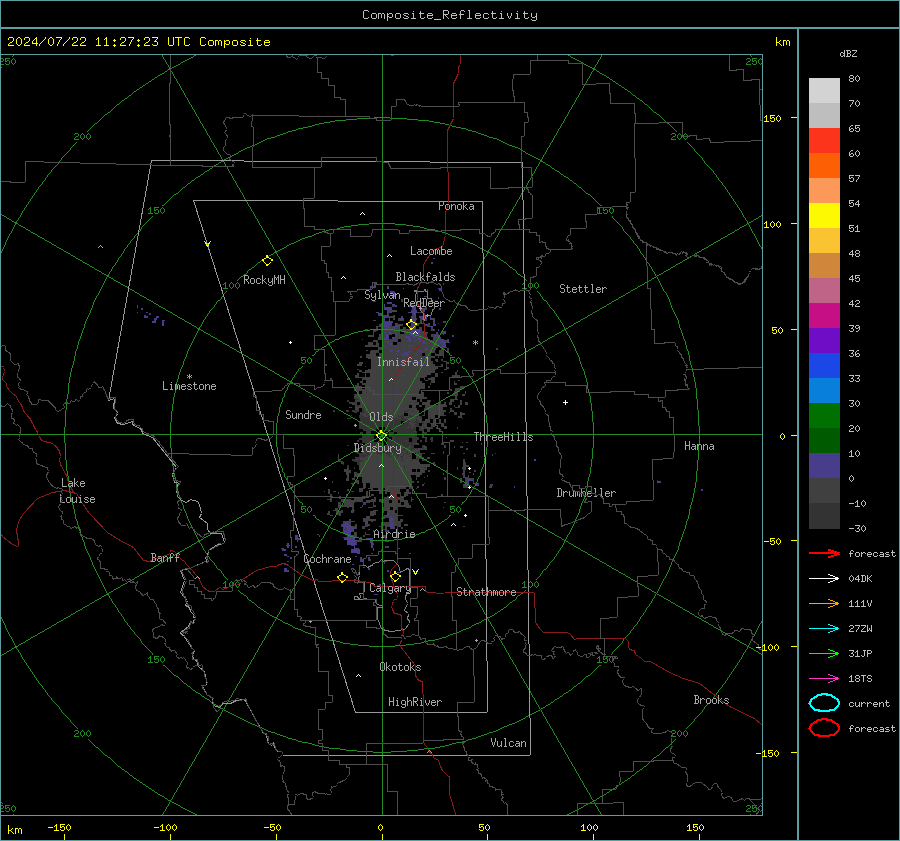Pick the pink 42-45 dBZ color swatch
900x841 pixels.
click(x=824, y=290)
